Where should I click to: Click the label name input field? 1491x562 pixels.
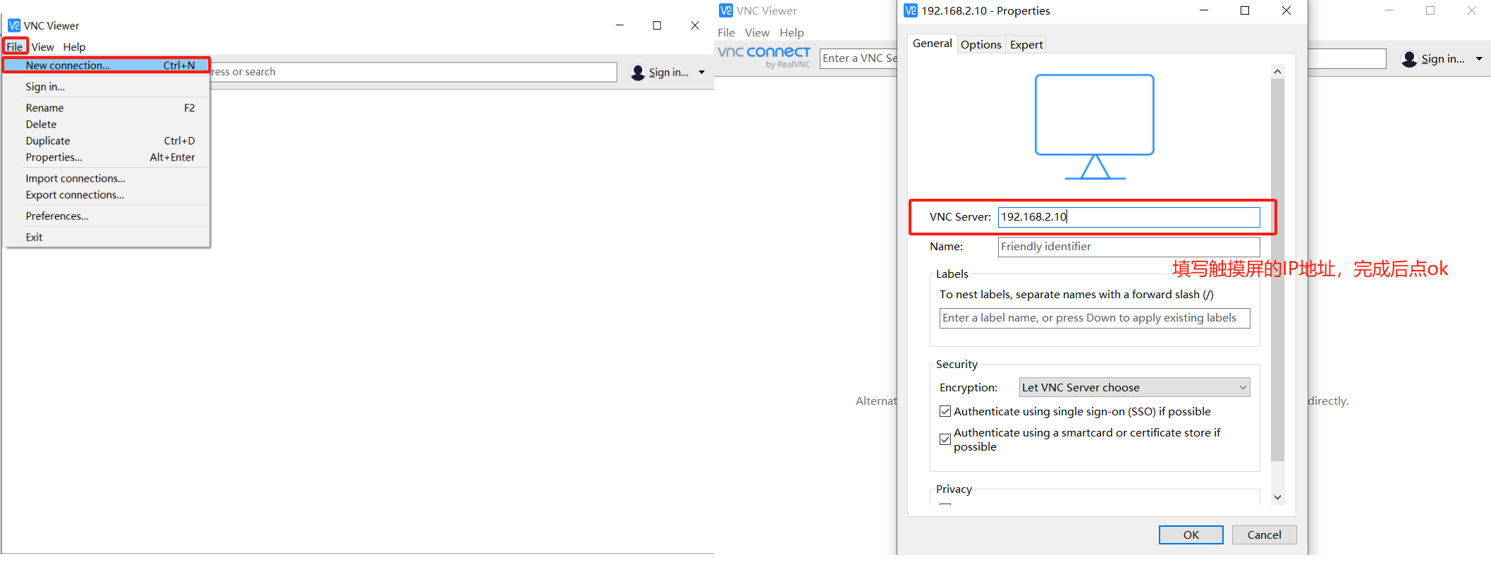[x=1095, y=318]
